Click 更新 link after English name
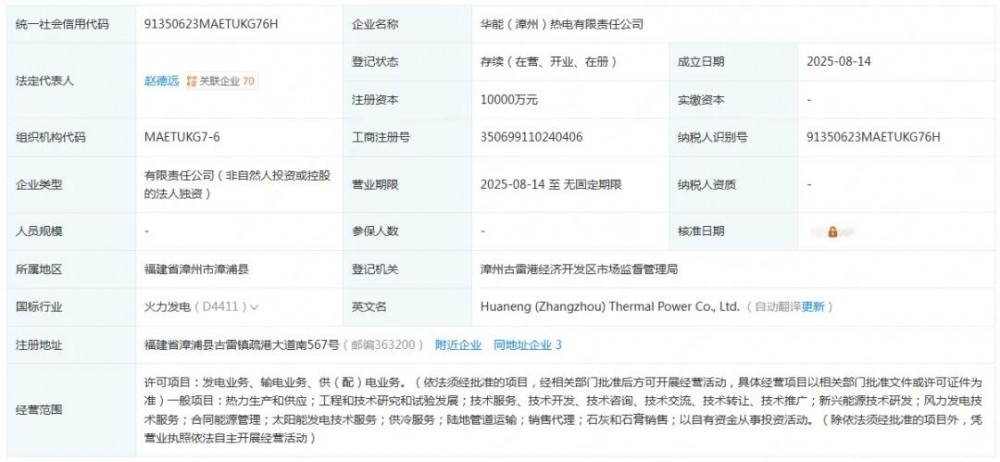The width and height of the screenshot is (1000, 462). point(812,307)
